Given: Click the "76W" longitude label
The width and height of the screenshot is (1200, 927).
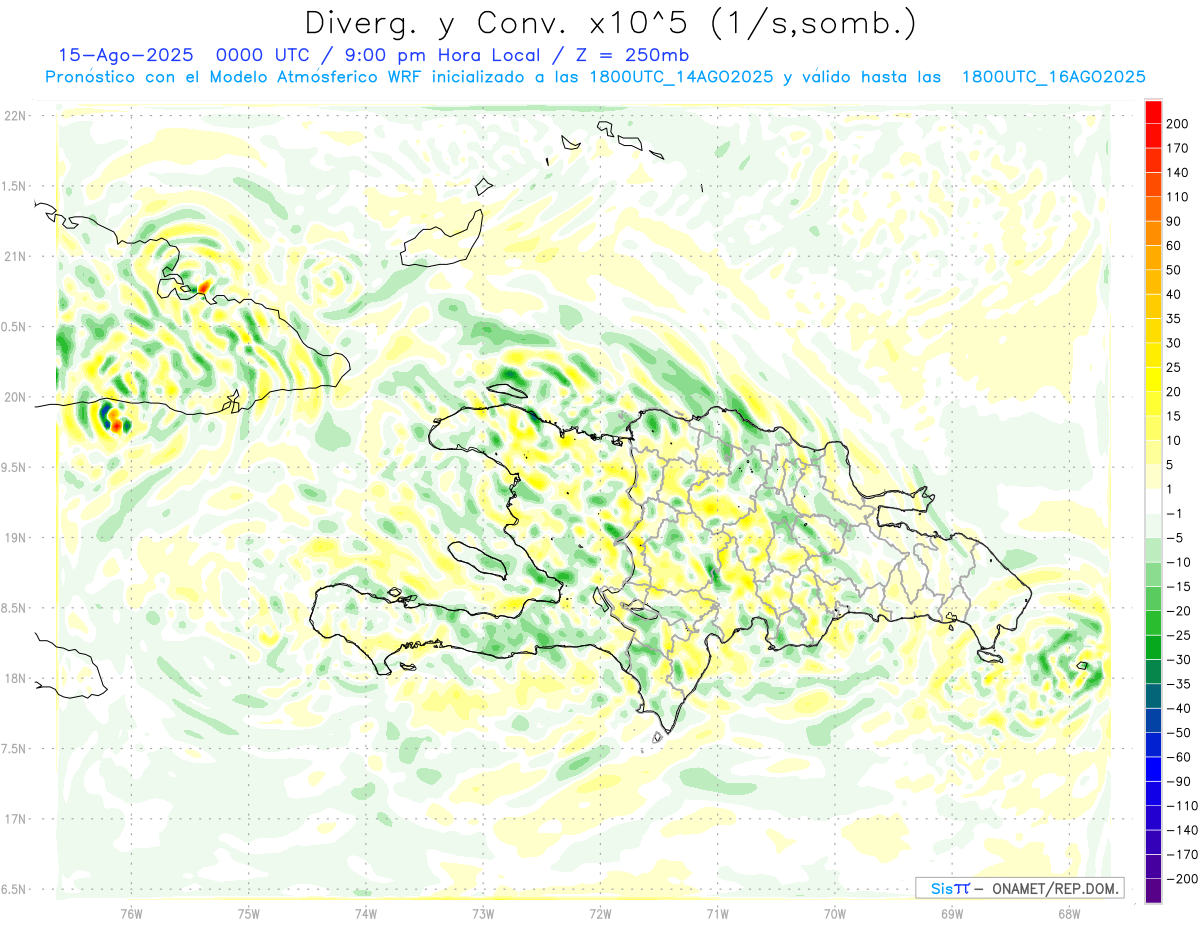Looking at the screenshot, I should [131, 913].
